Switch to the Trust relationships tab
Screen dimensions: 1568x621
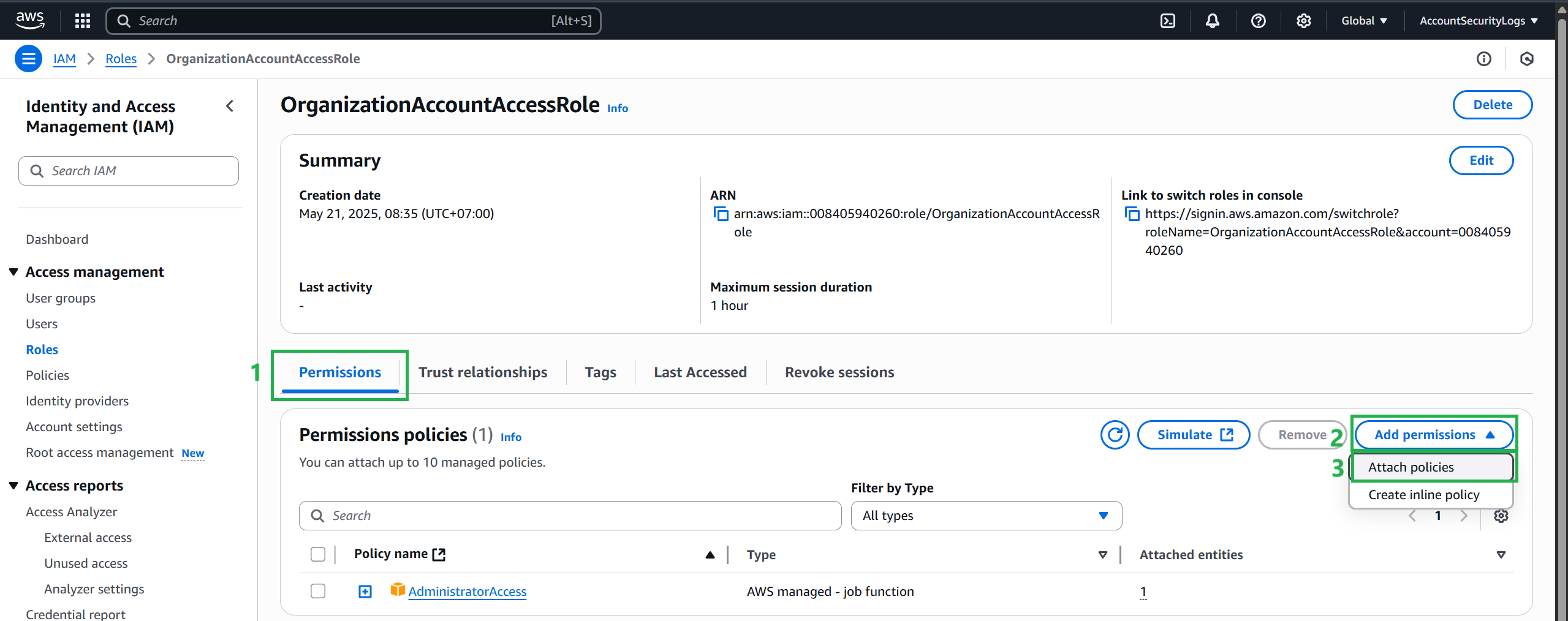(x=483, y=372)
